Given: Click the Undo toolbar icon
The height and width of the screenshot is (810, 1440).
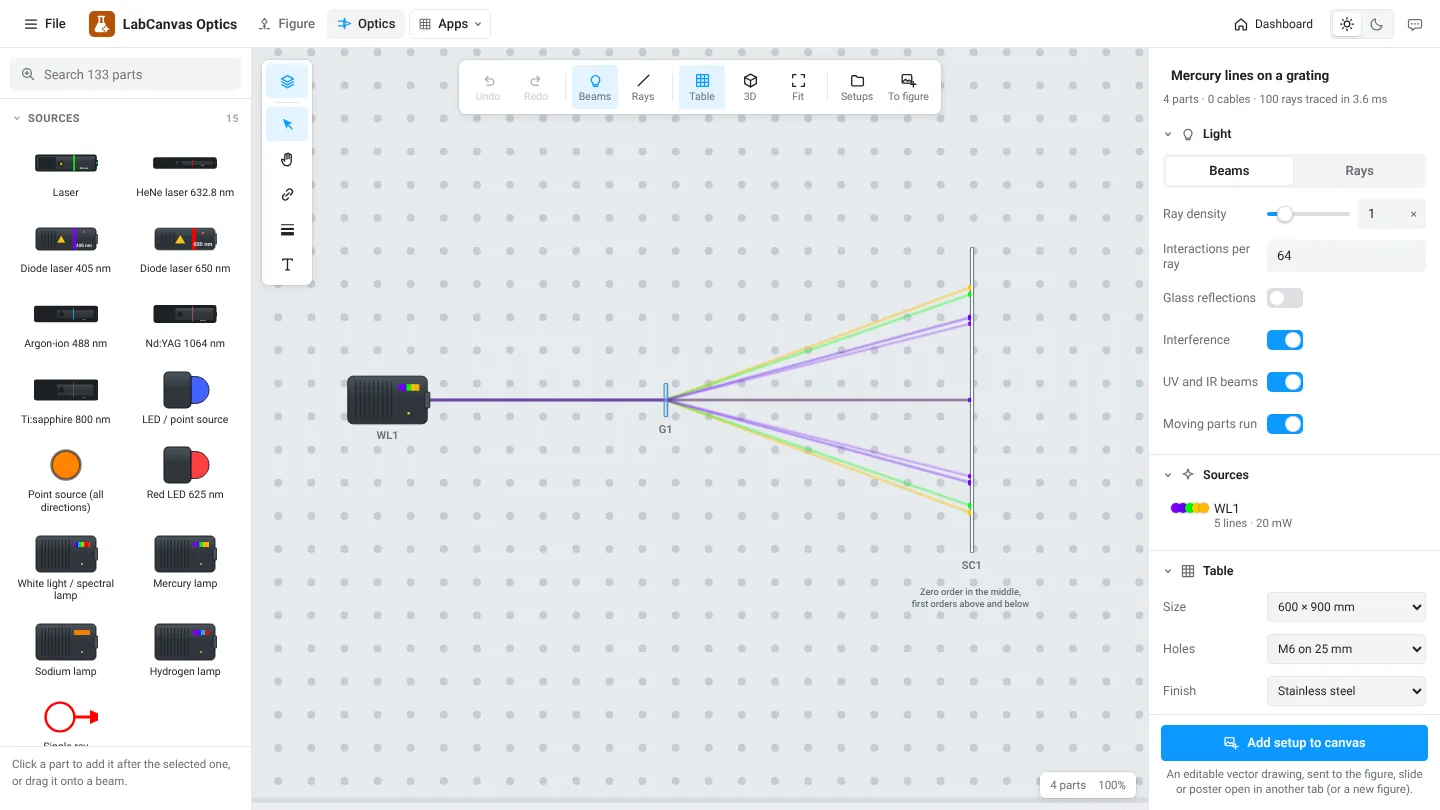Looking at the screenshot, I should tap(488, 87).
